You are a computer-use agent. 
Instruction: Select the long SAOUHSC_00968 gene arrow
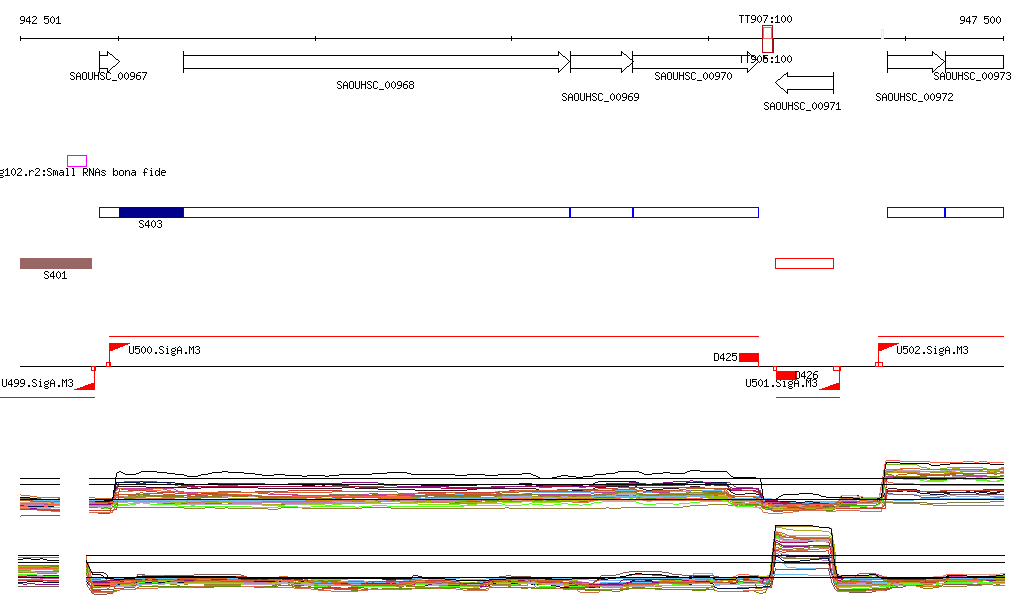(x=377, y=62)
